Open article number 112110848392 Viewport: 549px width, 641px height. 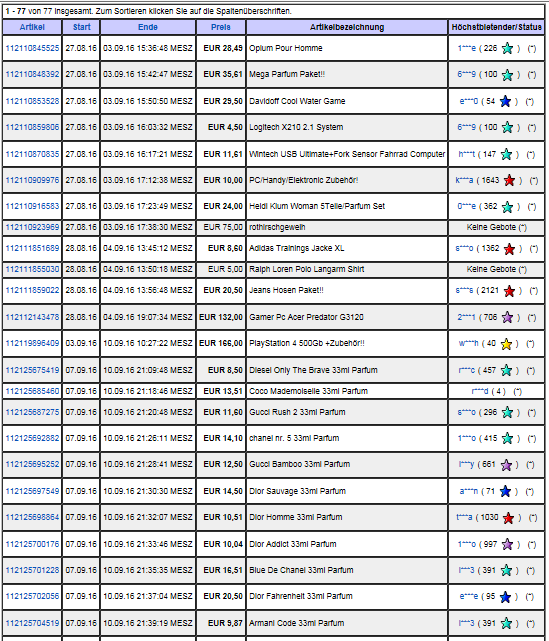click(x=32, y=74)
